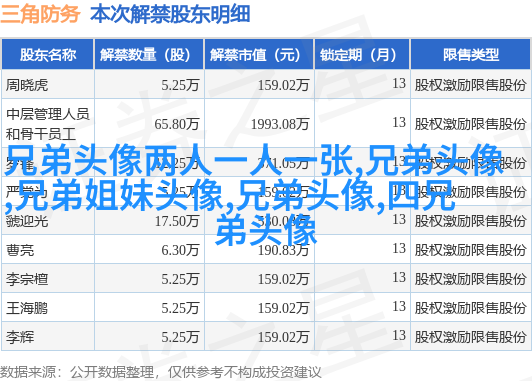Select the 李辉 shareholder name
The height and width of the screenshot is (381, 532).
coord(20,337)
